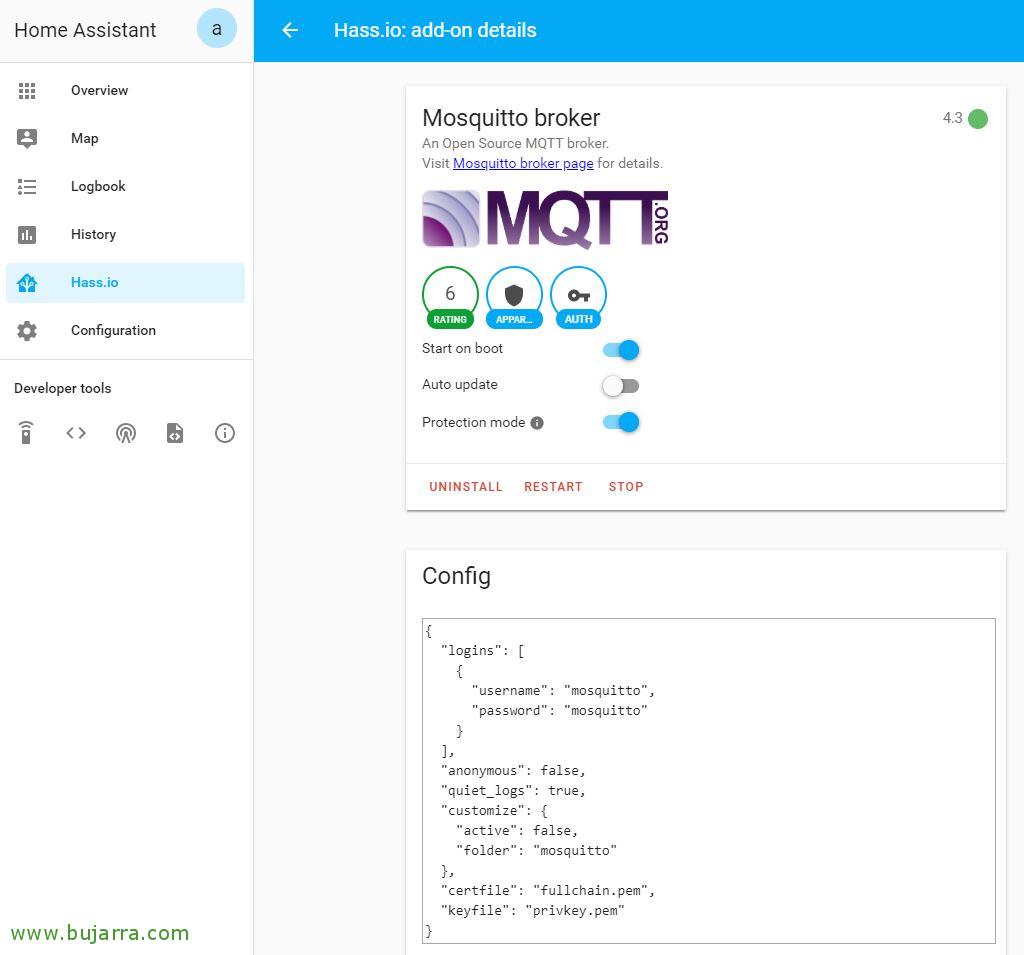
Task: Click the green running status dot
Action: pos(978,119)
